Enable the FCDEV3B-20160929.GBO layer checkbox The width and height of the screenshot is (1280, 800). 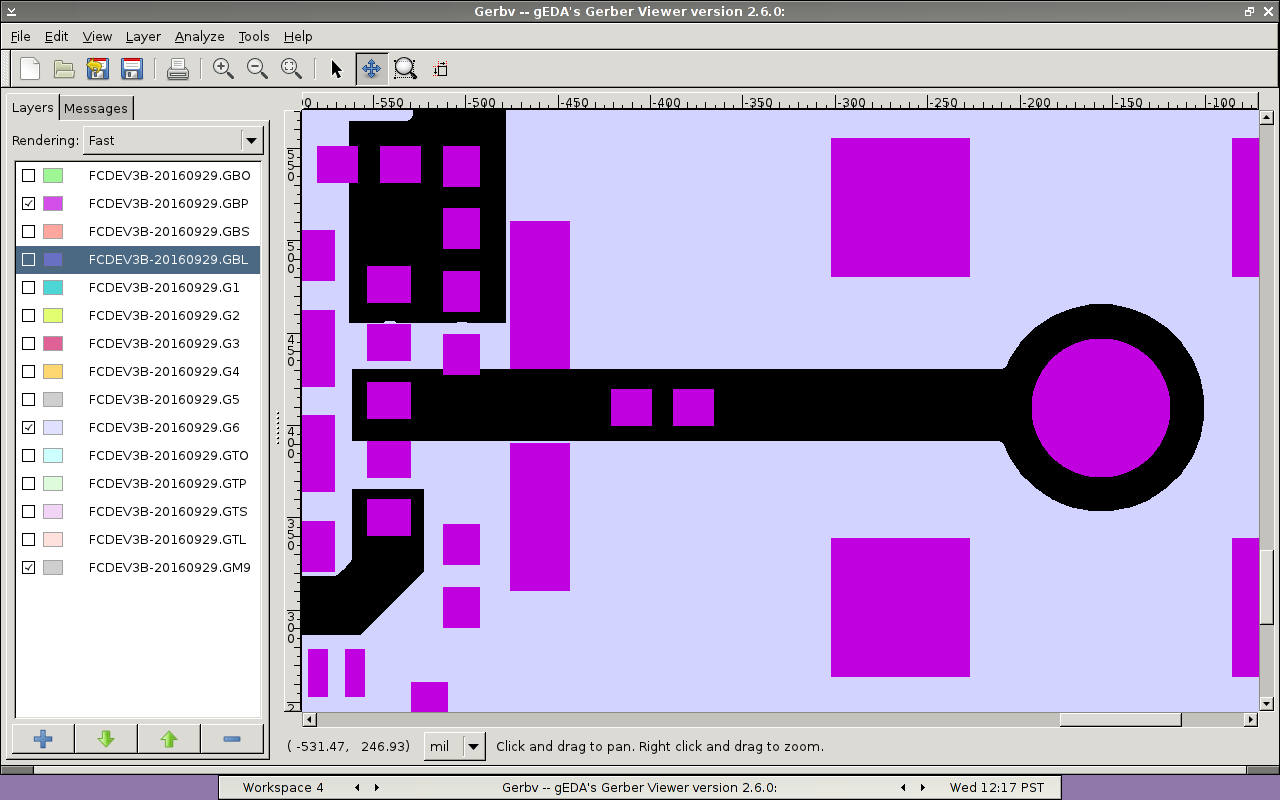[29, 176]
